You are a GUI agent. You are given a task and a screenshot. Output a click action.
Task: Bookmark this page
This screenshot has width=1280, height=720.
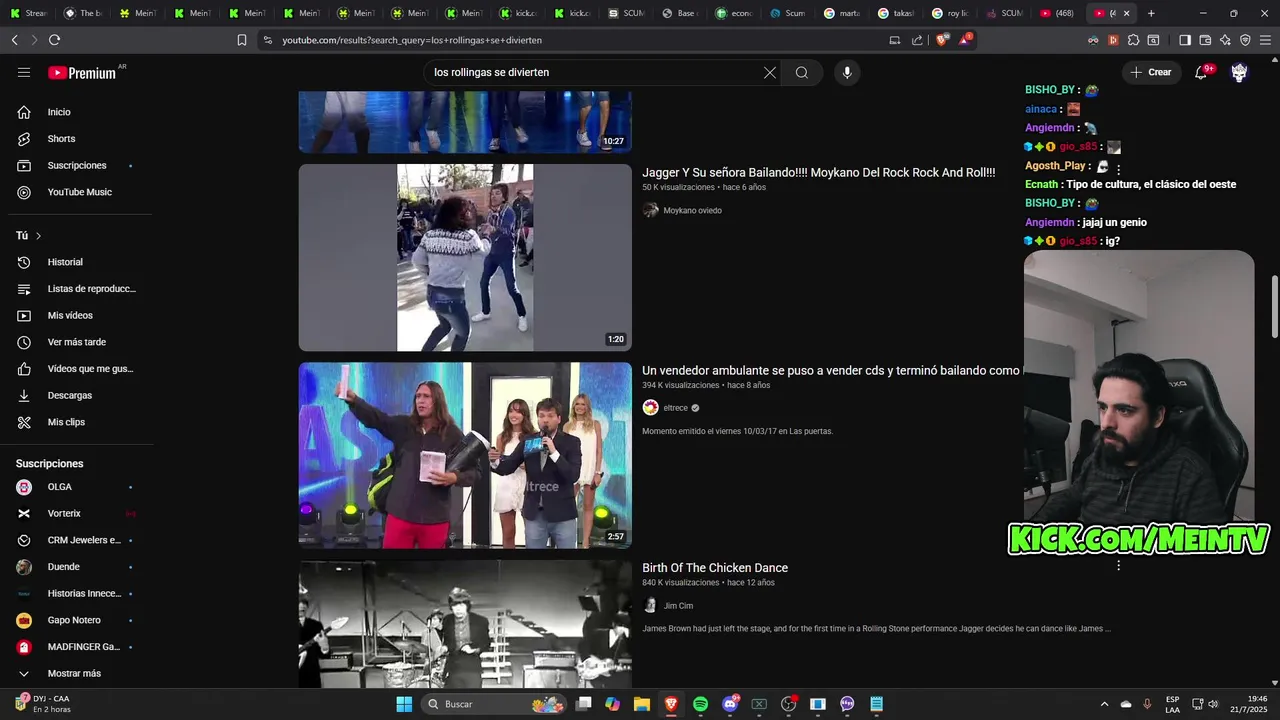[242, 40]
